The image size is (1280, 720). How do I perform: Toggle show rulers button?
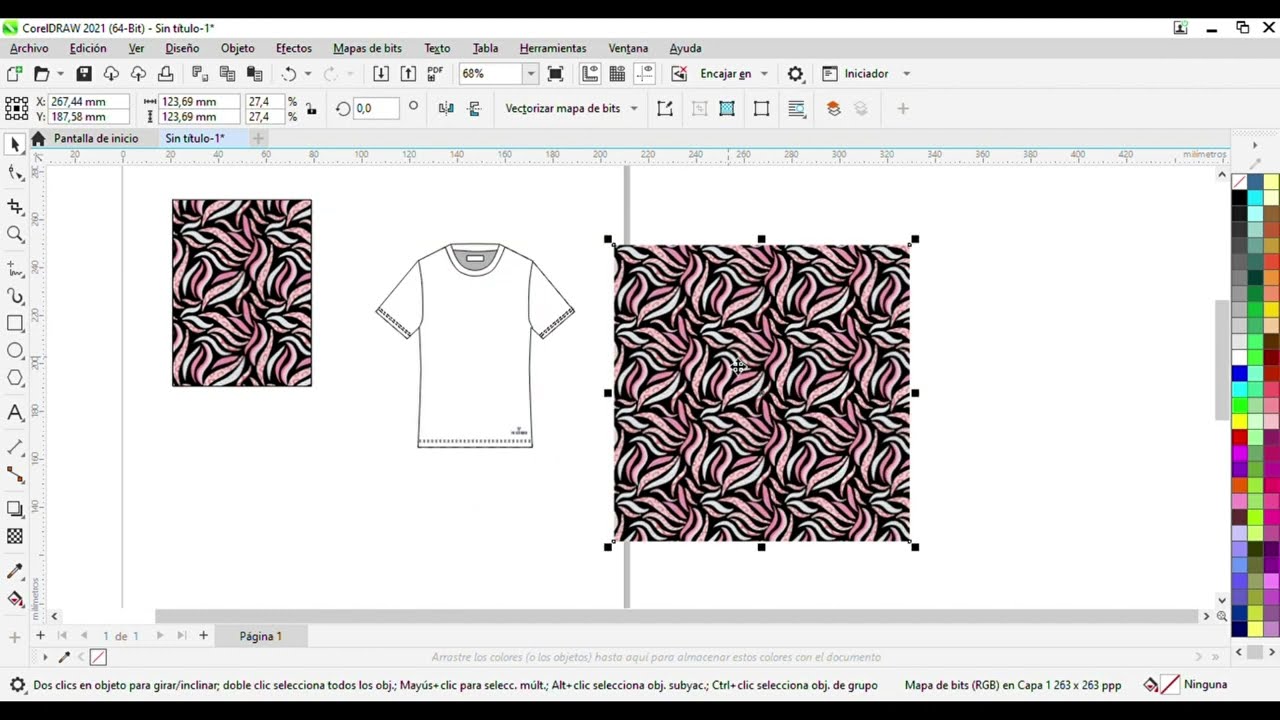[x=590, y=73]
